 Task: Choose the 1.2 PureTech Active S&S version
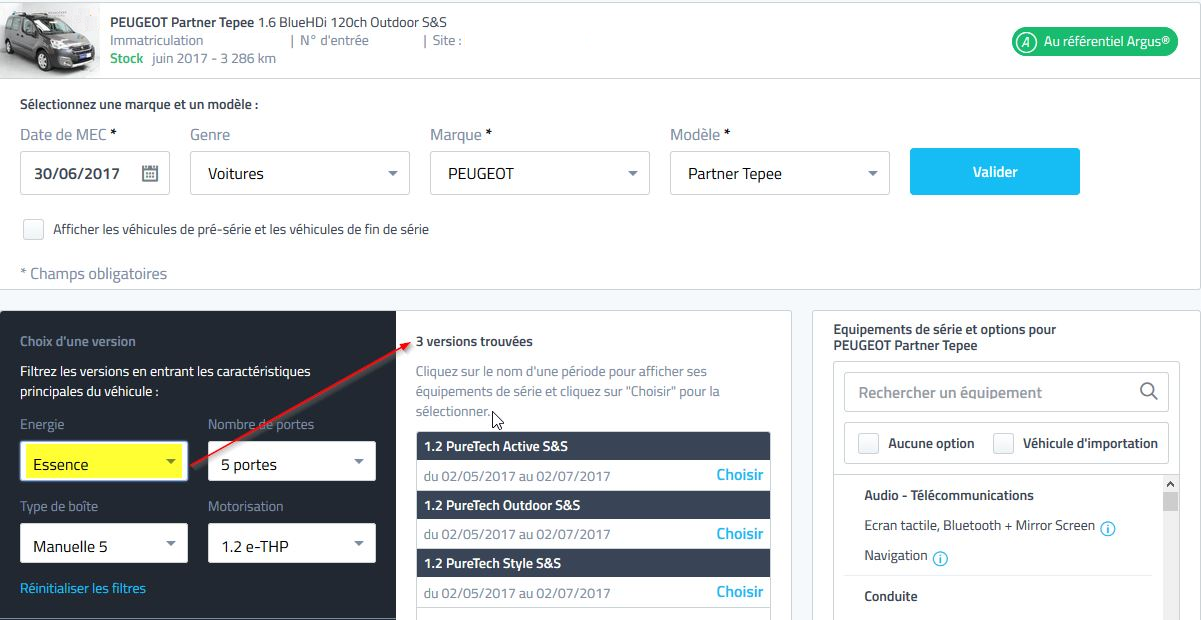740,475
